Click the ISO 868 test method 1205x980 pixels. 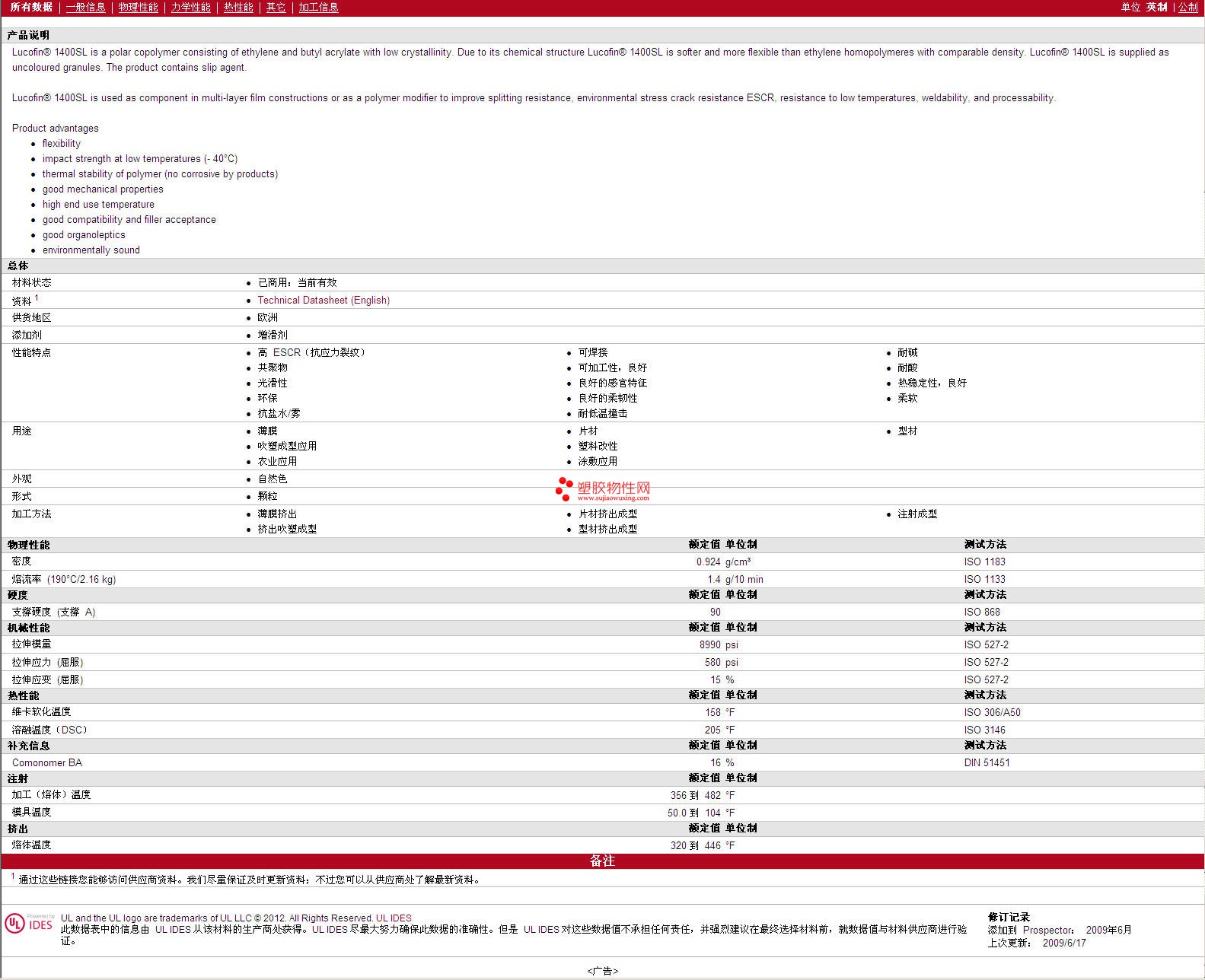pyautogui.click(x=982, y=612)
